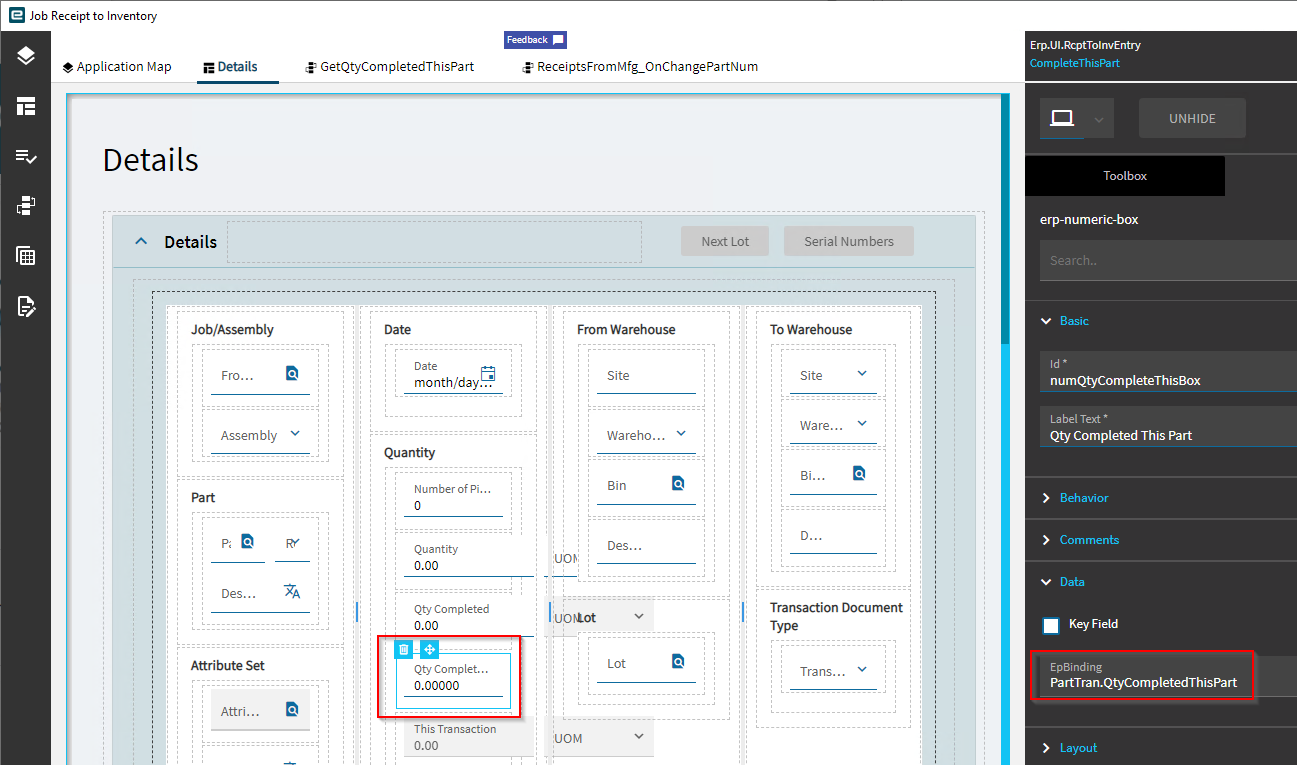The image size is (1297, 765).
Task: Collapse the Basic properties section
Action: click(1047, 321)
